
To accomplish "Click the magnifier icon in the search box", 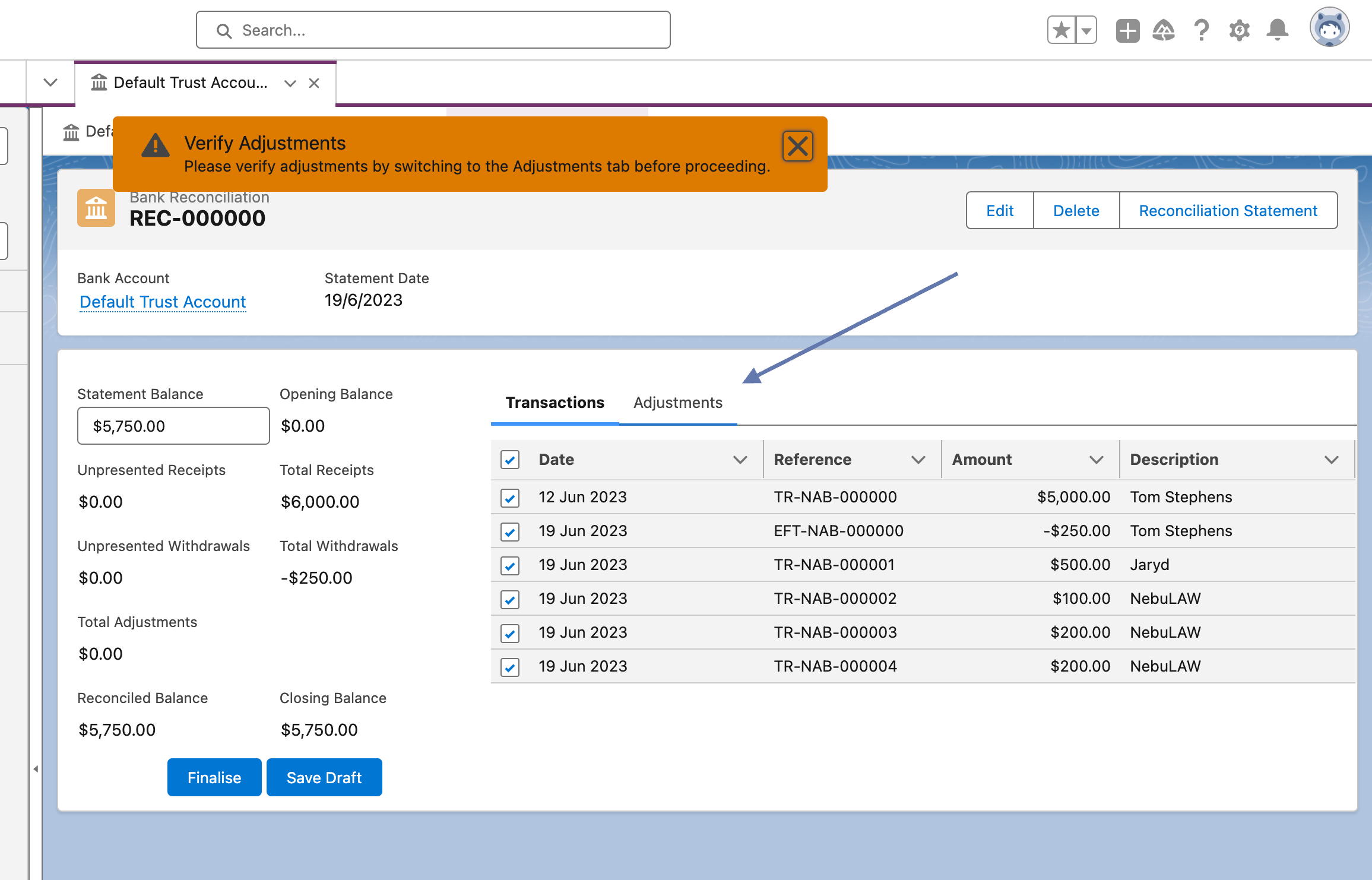I will (224, 31).
